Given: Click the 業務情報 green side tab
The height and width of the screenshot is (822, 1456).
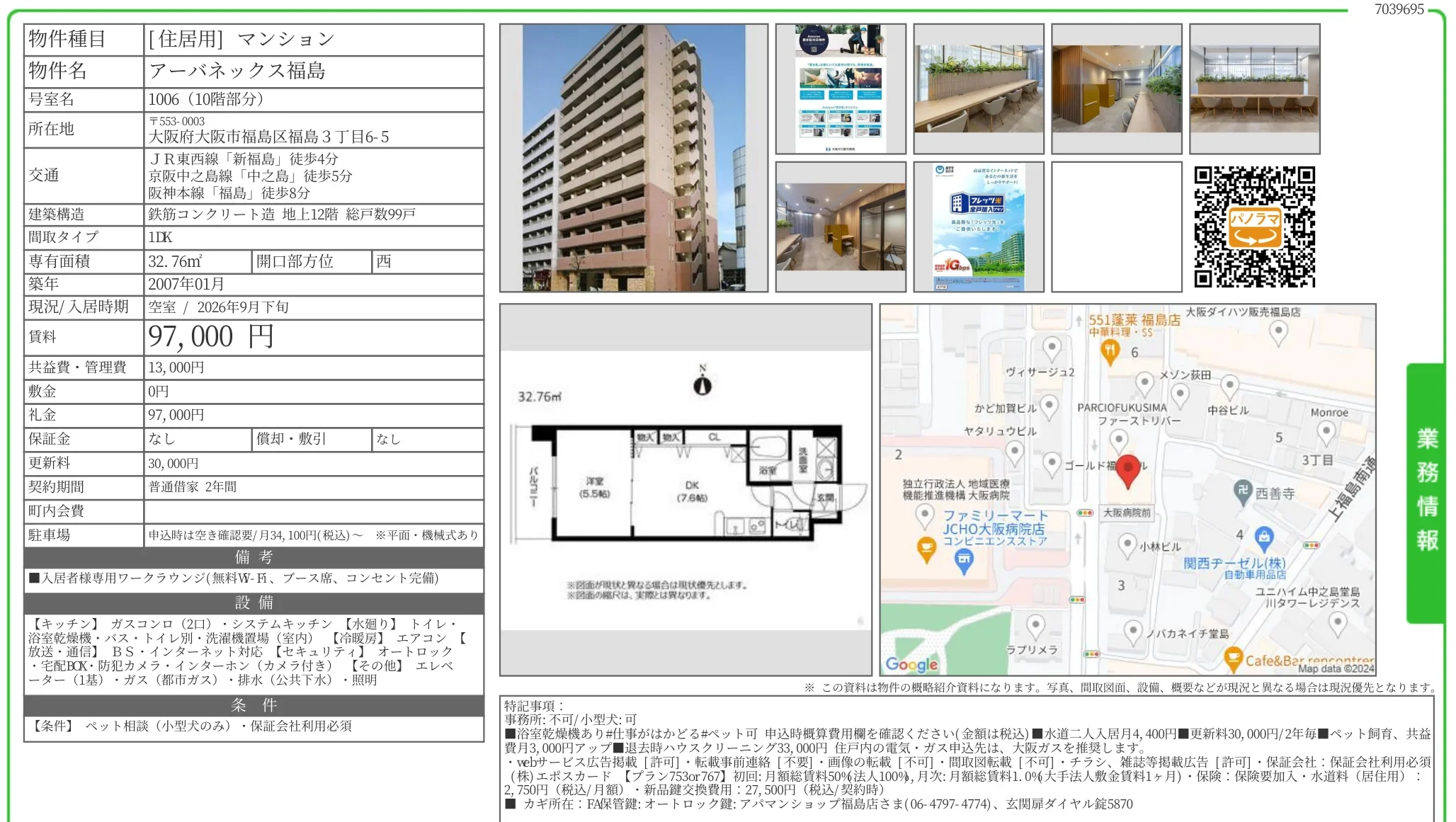Looking at the screenshot, I should 1426,493.
